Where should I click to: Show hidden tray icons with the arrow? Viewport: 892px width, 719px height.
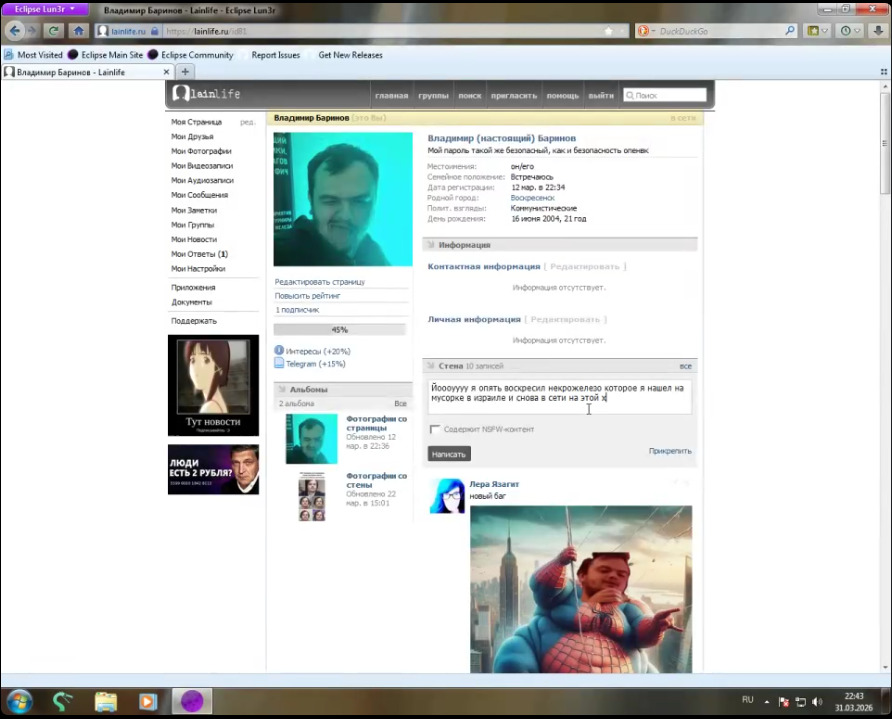point(768,701)
